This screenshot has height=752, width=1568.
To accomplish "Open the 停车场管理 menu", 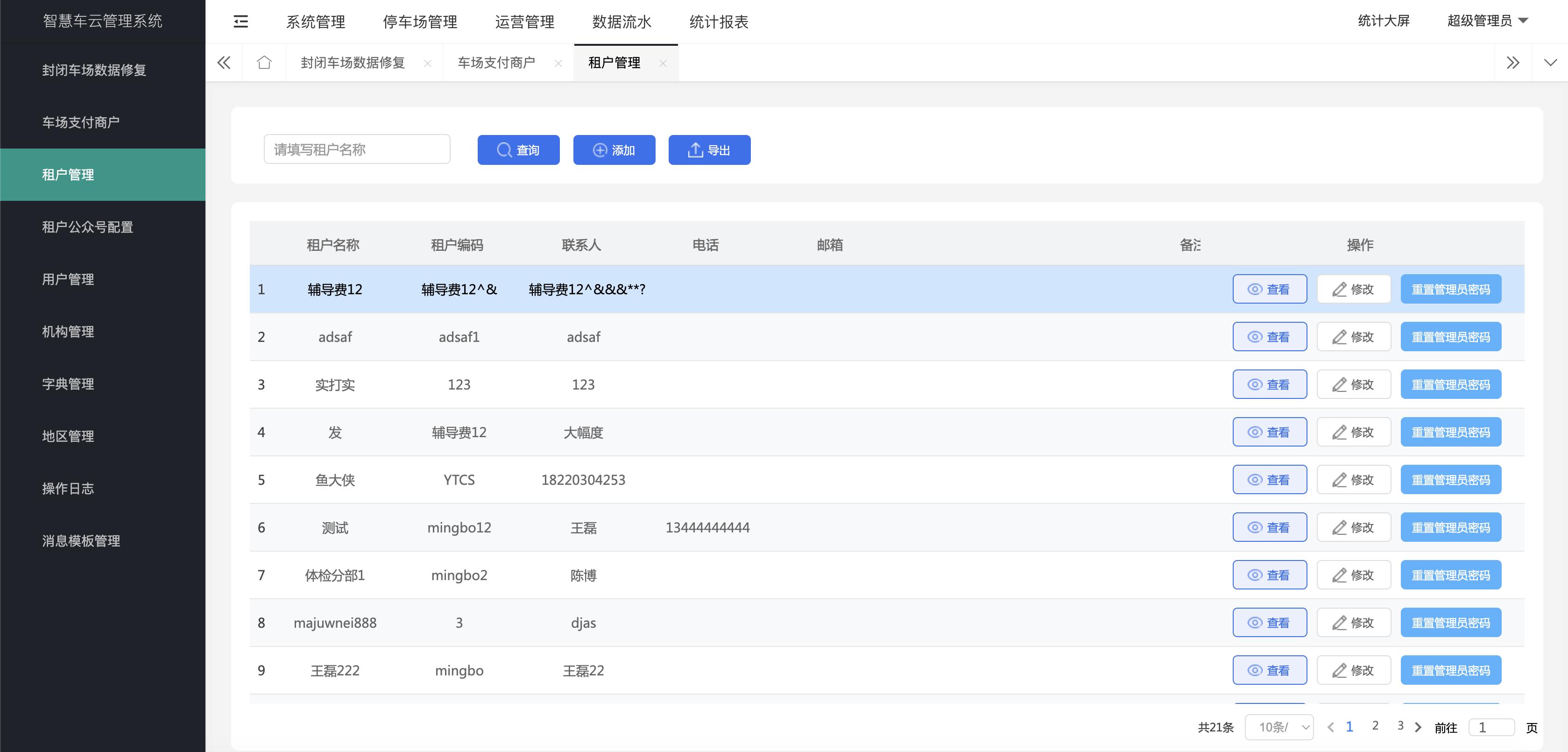I will pos(419,22).
